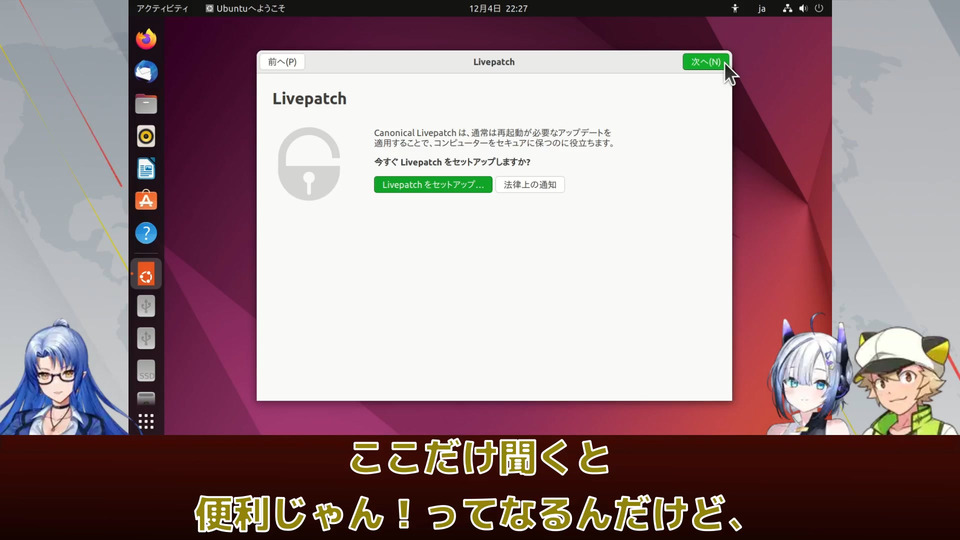
Task: Click the Livepatch window title bar
Action: coord(493,62)
